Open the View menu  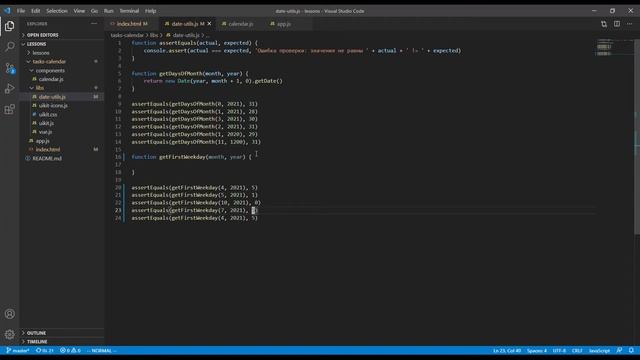pos(79,11)
